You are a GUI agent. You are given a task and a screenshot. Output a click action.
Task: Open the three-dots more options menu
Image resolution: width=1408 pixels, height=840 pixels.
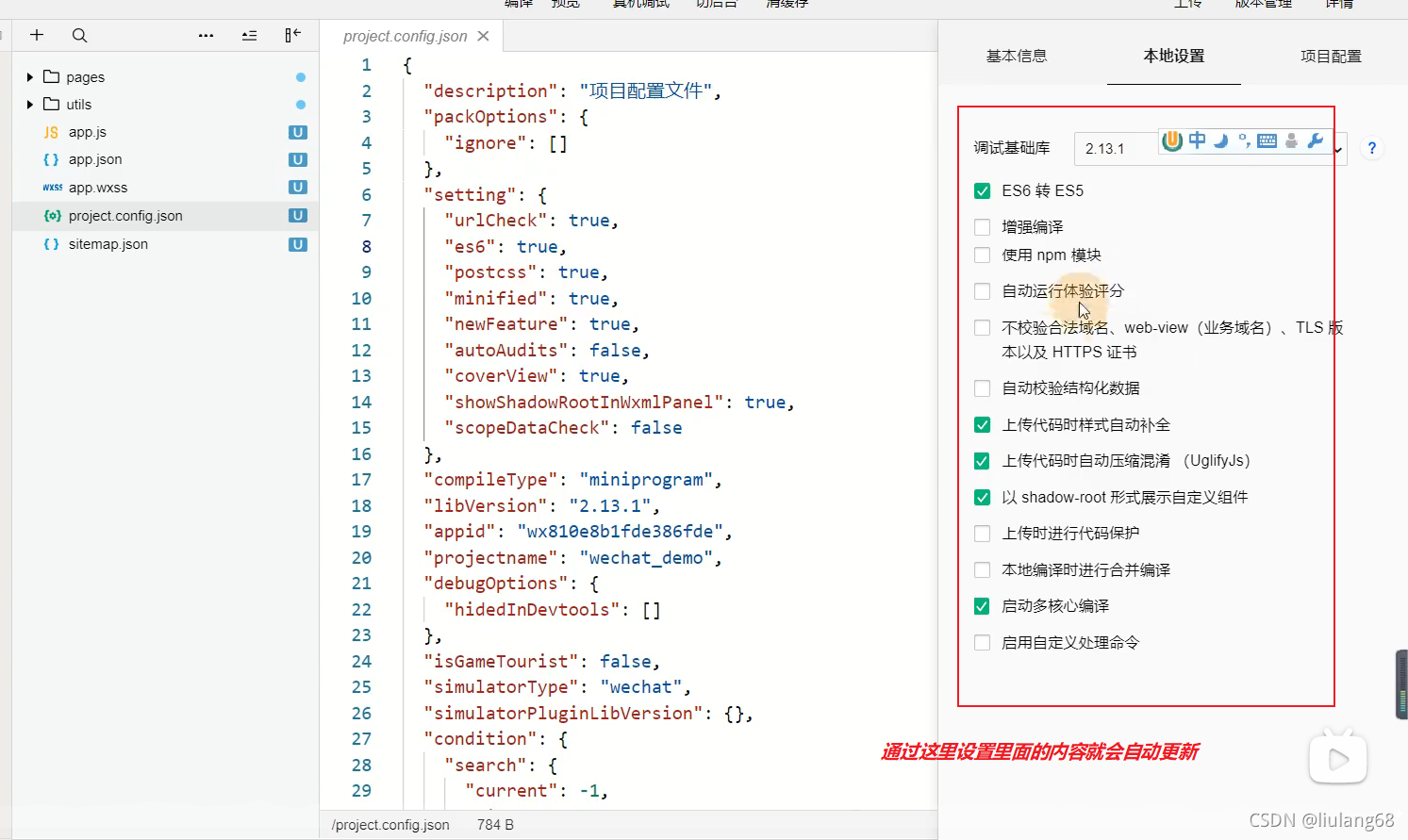(206, 35)
